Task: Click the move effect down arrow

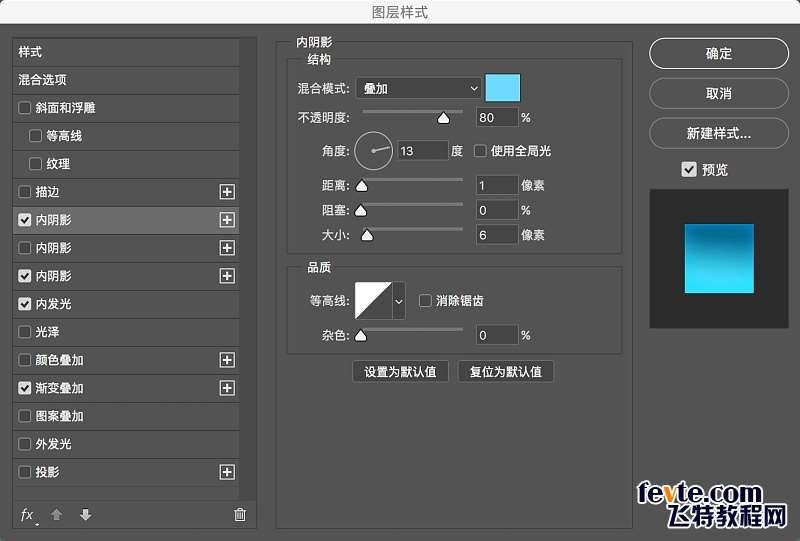Action: [x=86, y=514]
